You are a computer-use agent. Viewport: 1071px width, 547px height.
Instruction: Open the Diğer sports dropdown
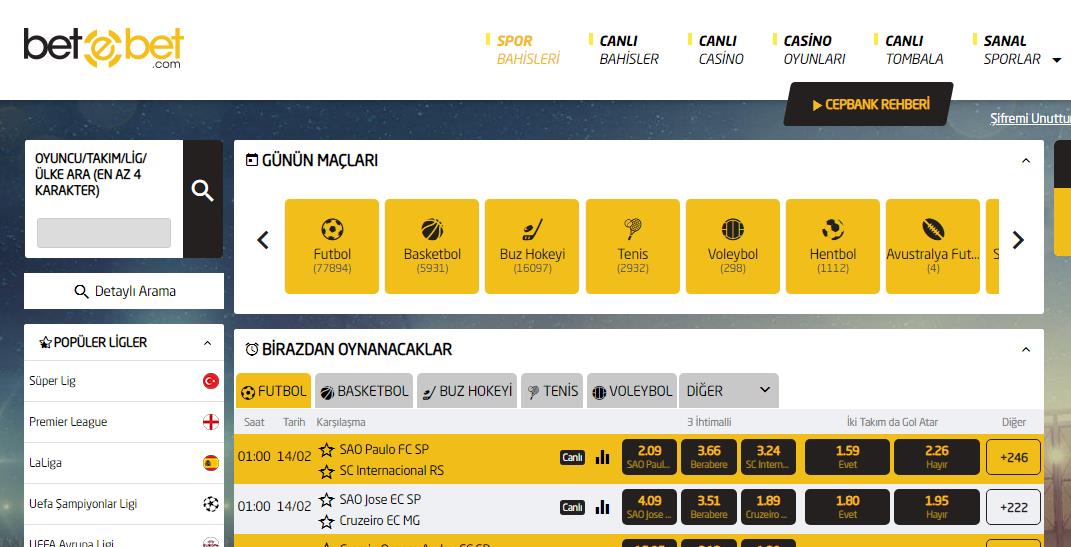pyautogui.click(x=728, y=391)
